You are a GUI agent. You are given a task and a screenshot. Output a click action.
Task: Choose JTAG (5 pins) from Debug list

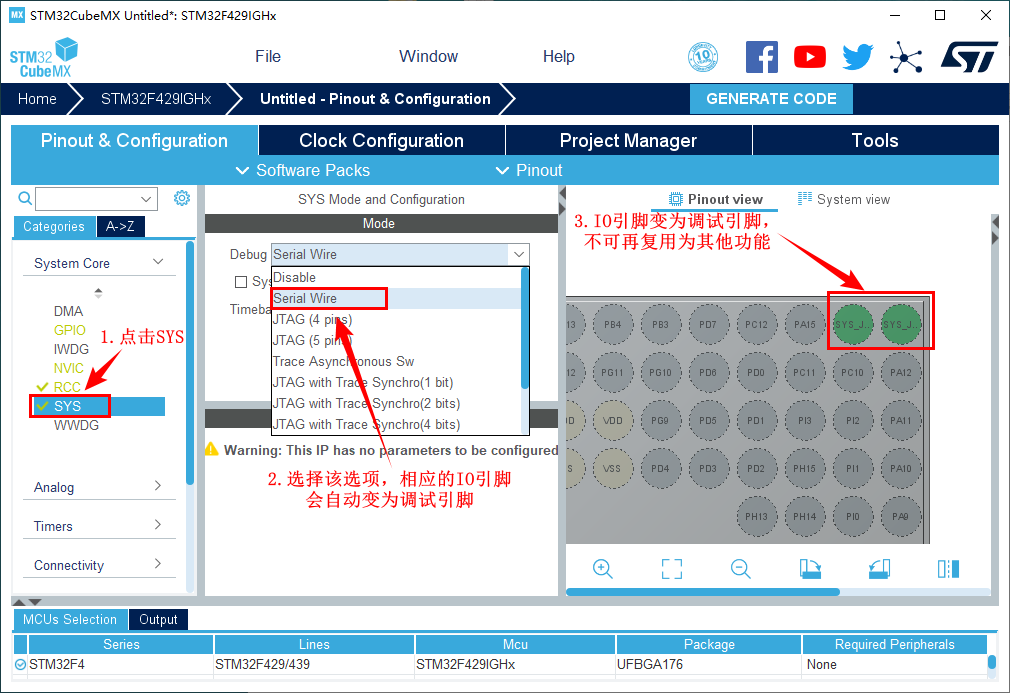(x=312, y=340)
